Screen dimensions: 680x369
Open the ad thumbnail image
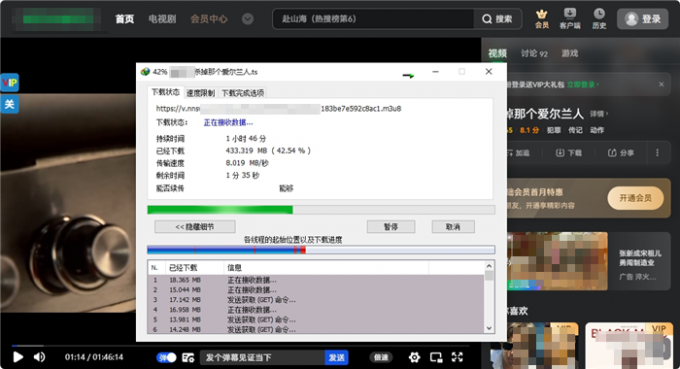557,261
